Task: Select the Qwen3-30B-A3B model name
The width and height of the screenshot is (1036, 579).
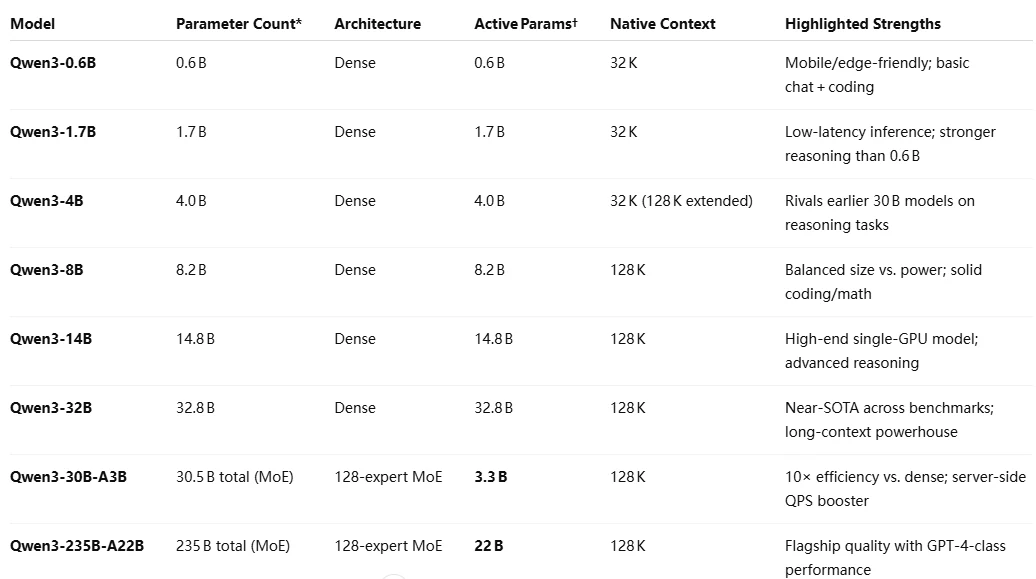Action: coord(68,477)
